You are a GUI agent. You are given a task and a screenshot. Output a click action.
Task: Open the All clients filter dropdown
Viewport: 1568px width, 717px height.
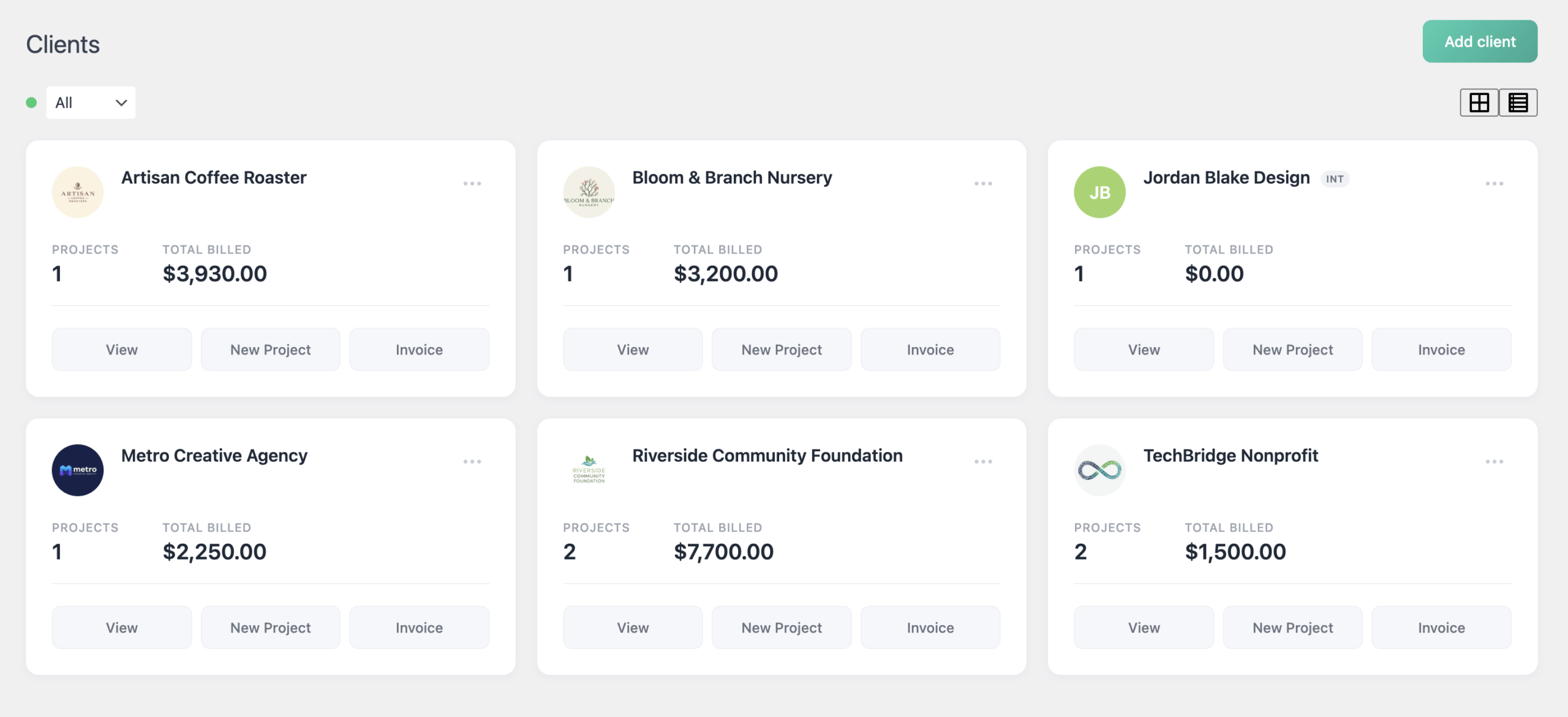91,102
